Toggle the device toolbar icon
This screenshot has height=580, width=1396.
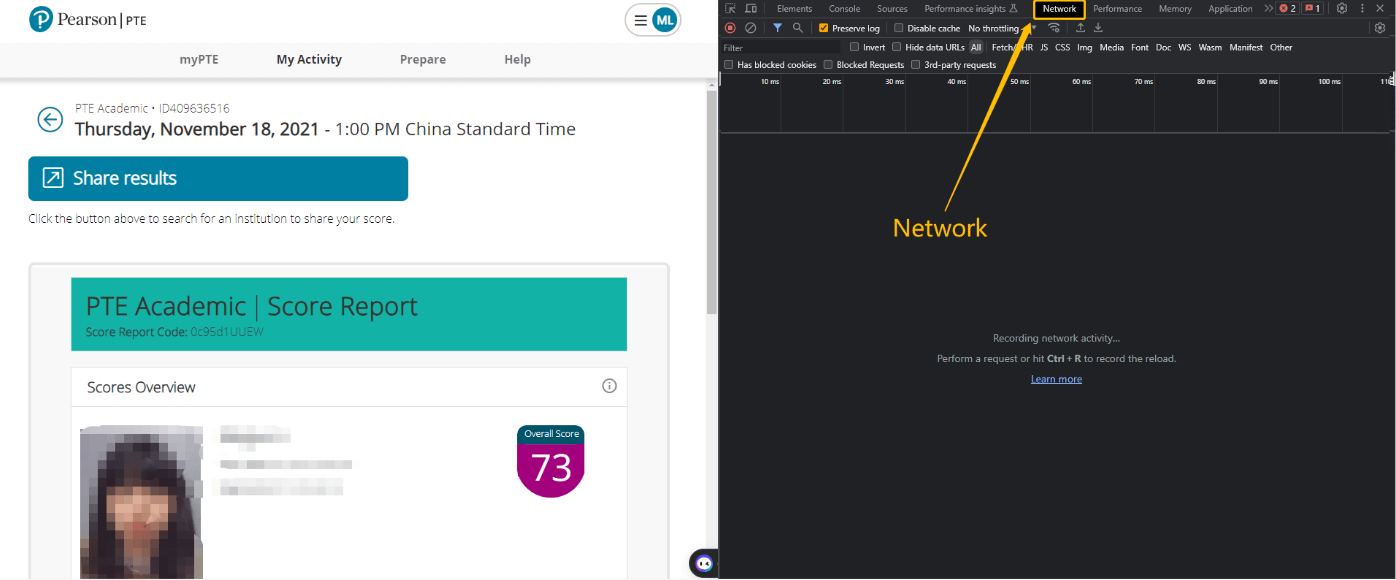(751, 9)
